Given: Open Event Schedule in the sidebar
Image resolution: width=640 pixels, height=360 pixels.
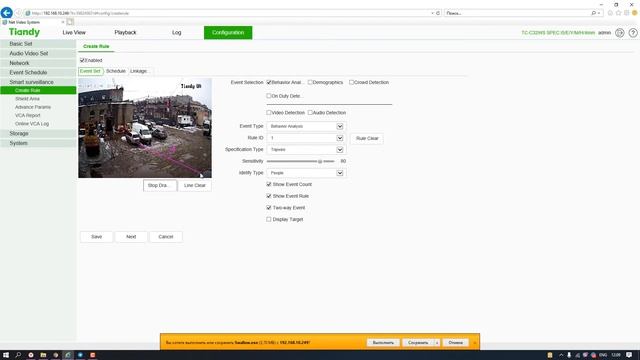Looking at the screenshot, I should (38, 72).
